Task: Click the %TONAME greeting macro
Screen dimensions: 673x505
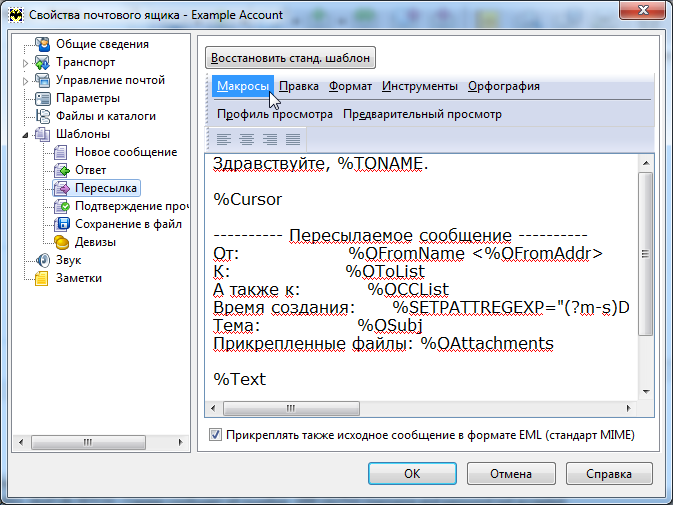Action: tap(380, 164)
